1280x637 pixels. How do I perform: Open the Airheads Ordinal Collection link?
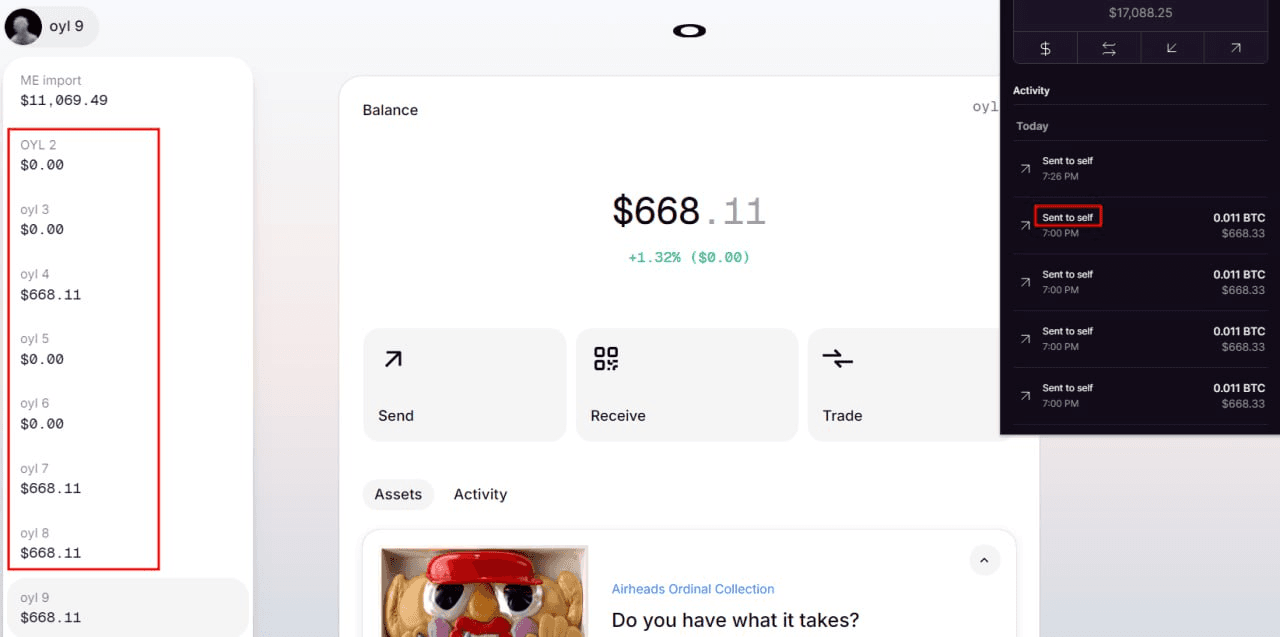693,589
